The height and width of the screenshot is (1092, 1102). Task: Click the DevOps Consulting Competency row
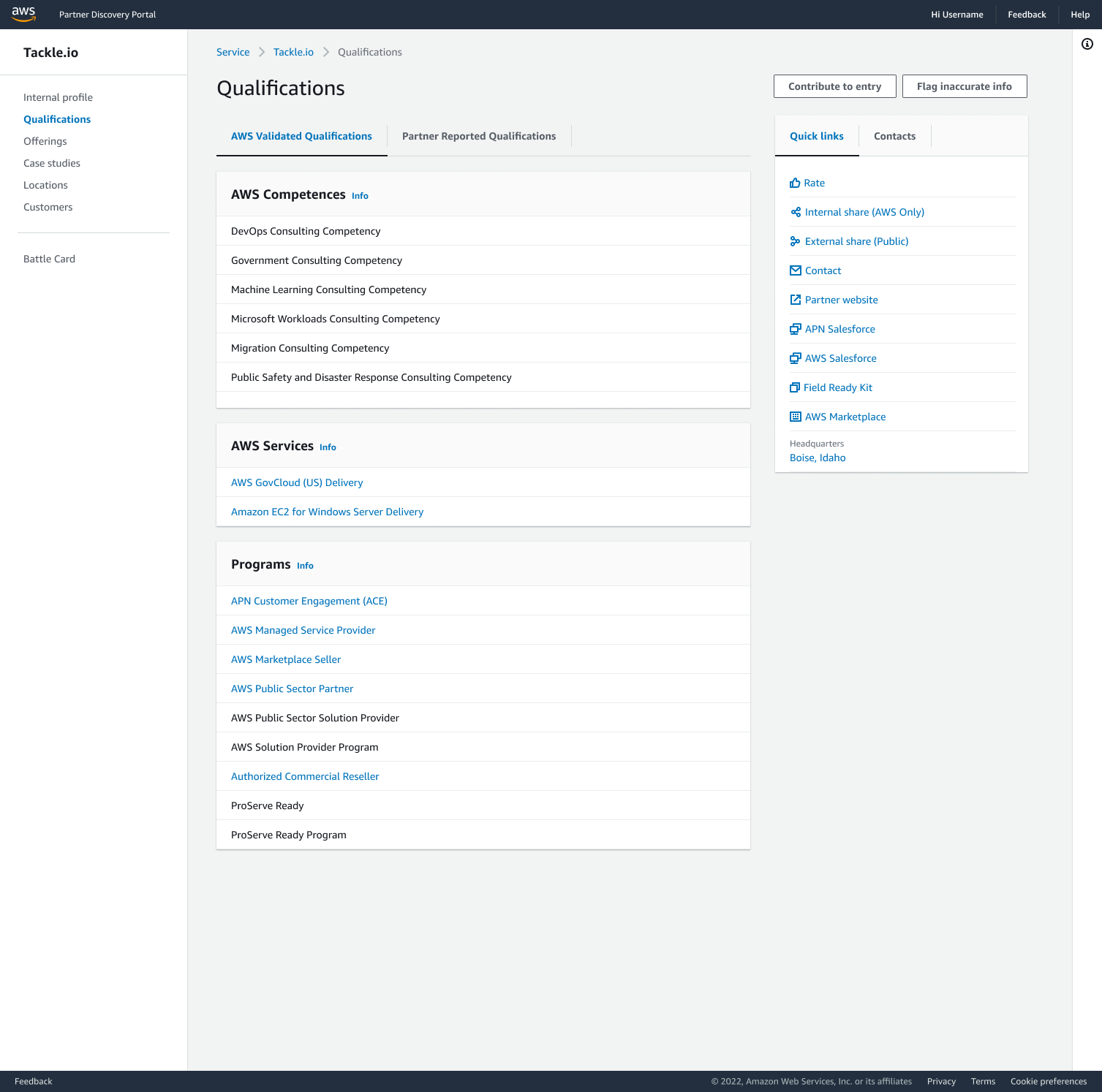(483, 231)
